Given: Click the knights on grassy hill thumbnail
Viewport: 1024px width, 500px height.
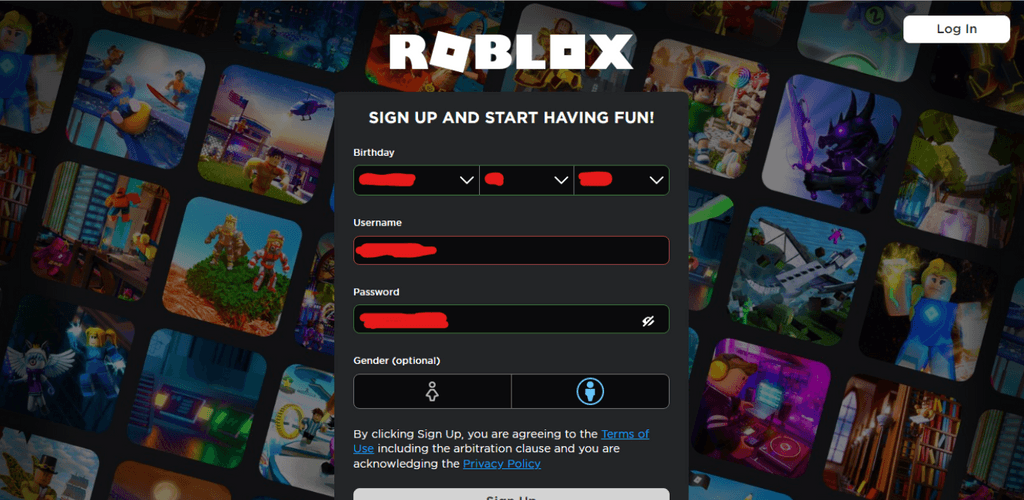Looking at the screenshot, I should 232,266.
